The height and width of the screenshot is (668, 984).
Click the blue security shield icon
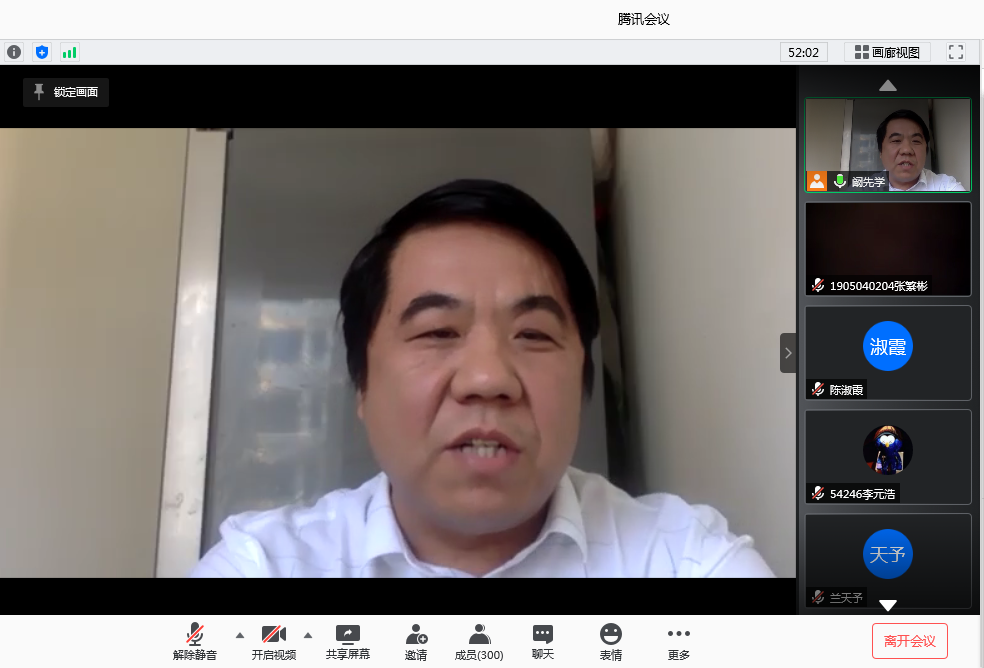tap(41, 52)
